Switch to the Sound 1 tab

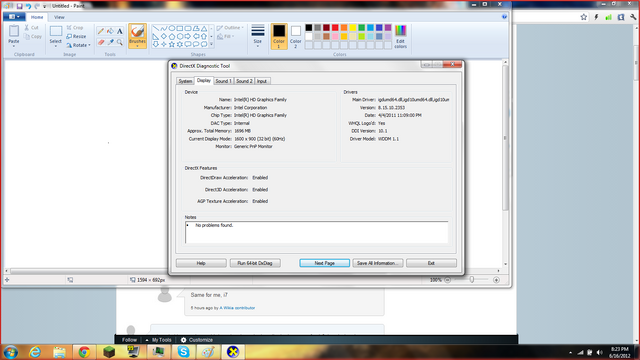[223, 81]
